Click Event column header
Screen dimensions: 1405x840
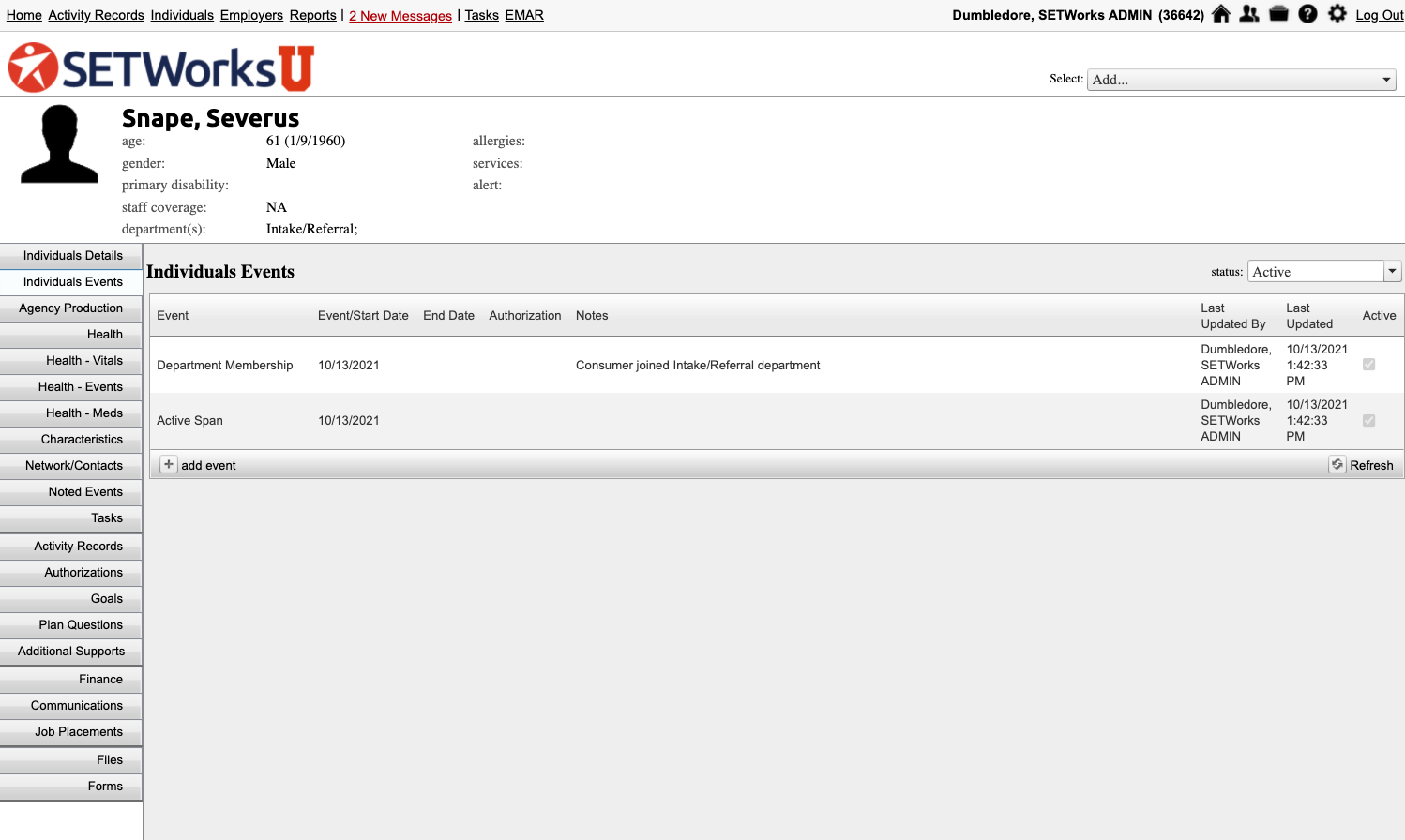tap(173, 315)
